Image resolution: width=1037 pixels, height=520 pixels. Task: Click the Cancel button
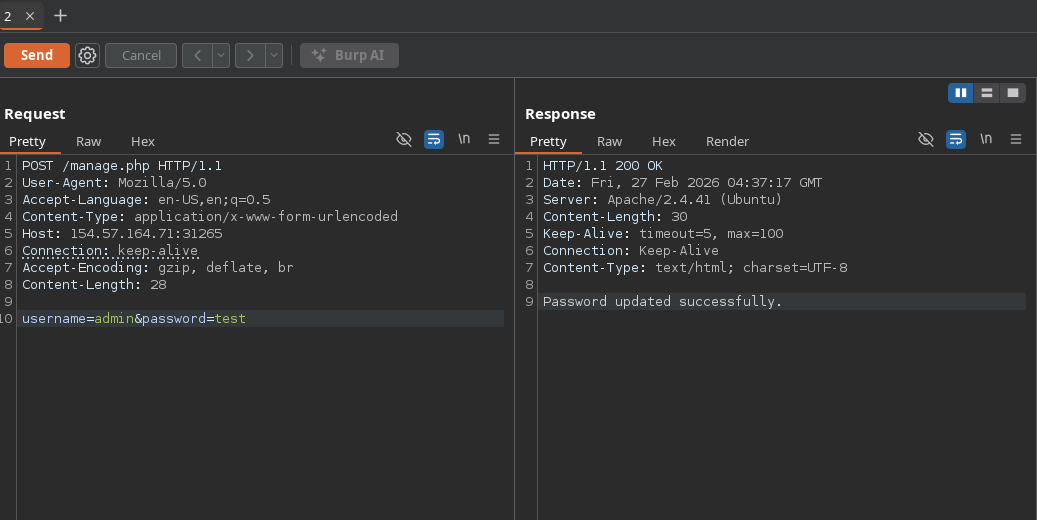(x=141, y=56)
